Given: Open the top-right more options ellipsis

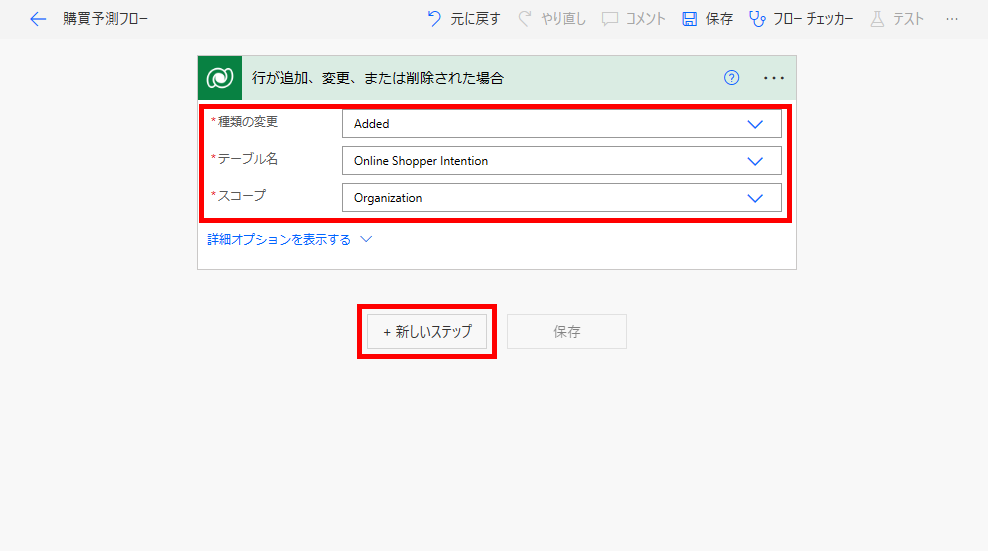Looking at the screenshot, I should click(x=951, y=19).
